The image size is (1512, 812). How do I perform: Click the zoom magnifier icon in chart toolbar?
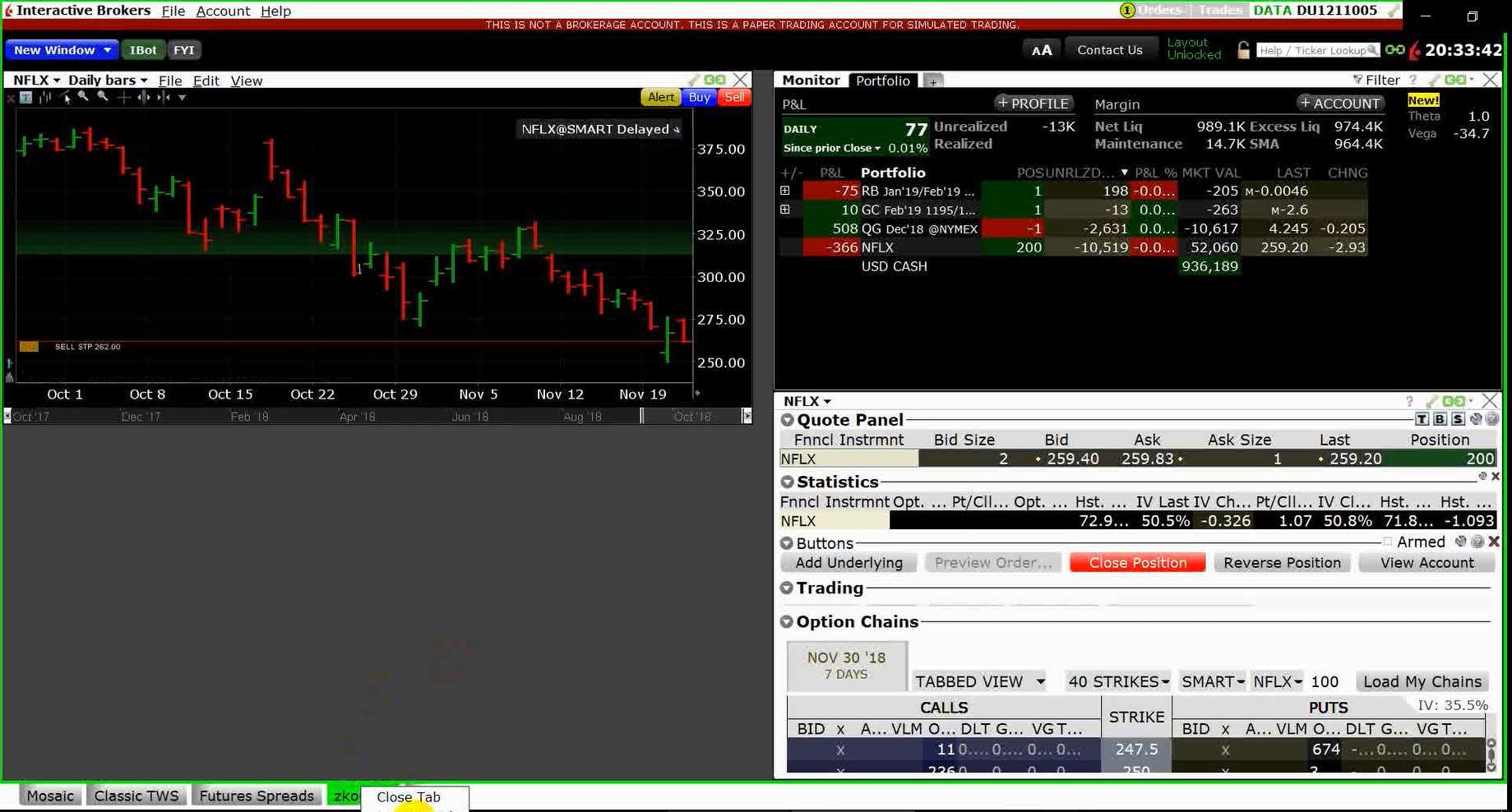tap(83, 97)
